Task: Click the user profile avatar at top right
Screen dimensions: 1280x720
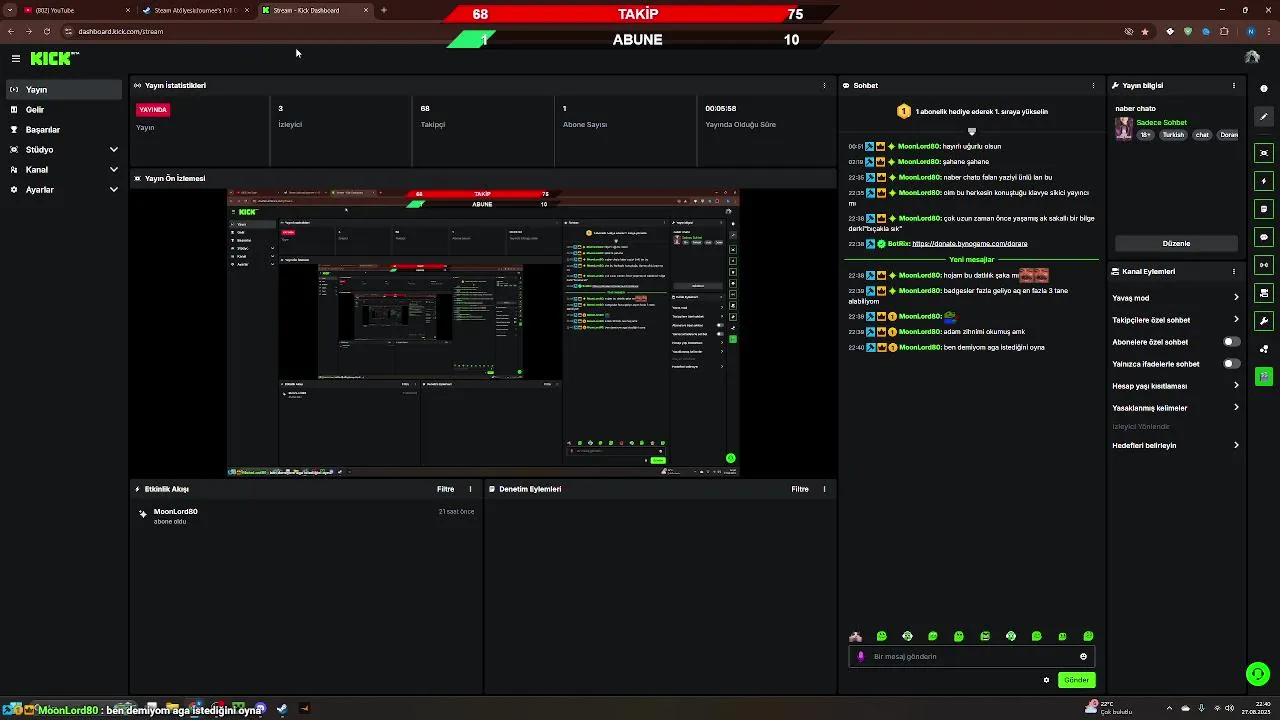Action: pos(1252,58)
